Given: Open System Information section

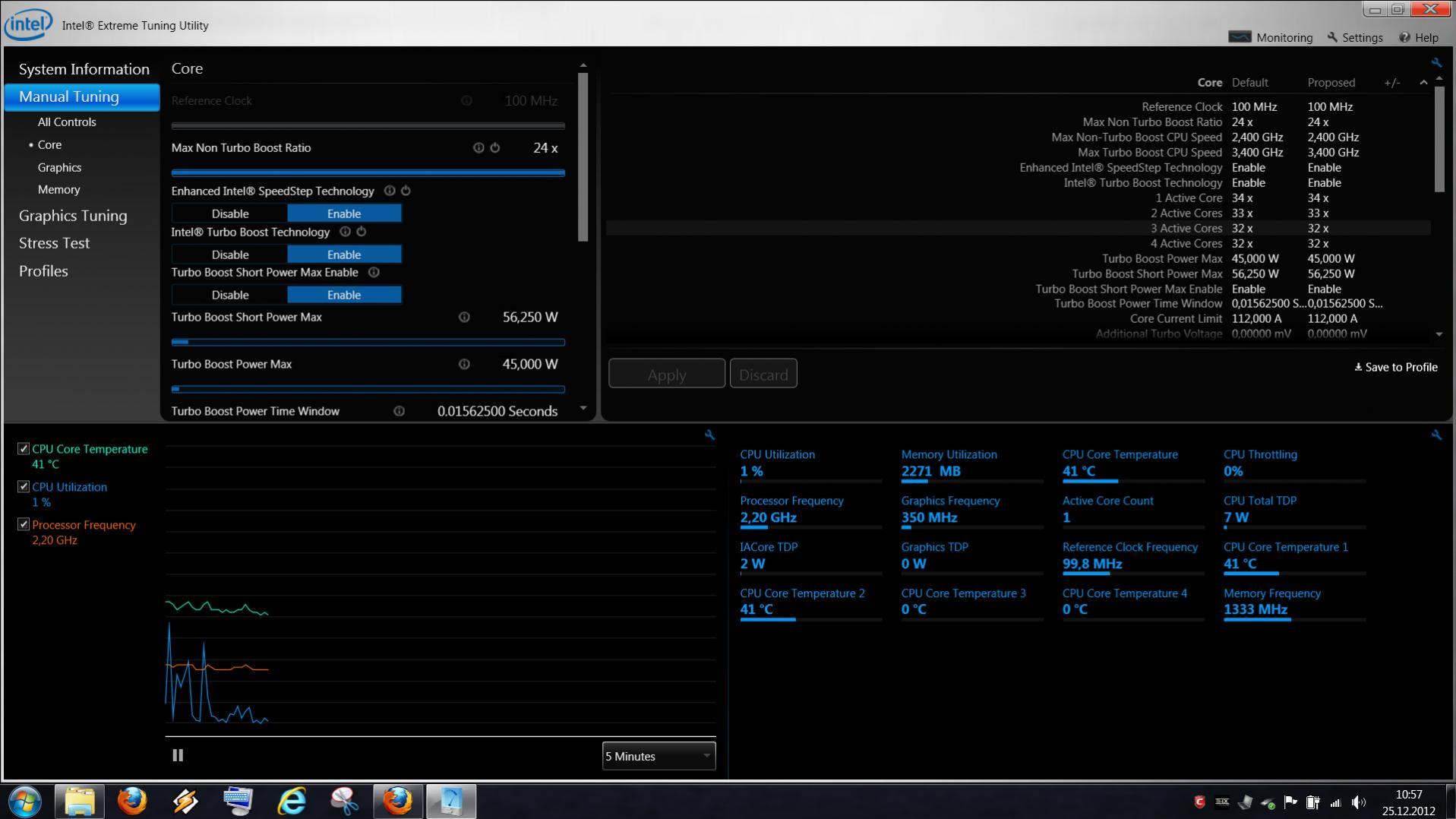Looking at the screenshot, I should pos(84,69).
